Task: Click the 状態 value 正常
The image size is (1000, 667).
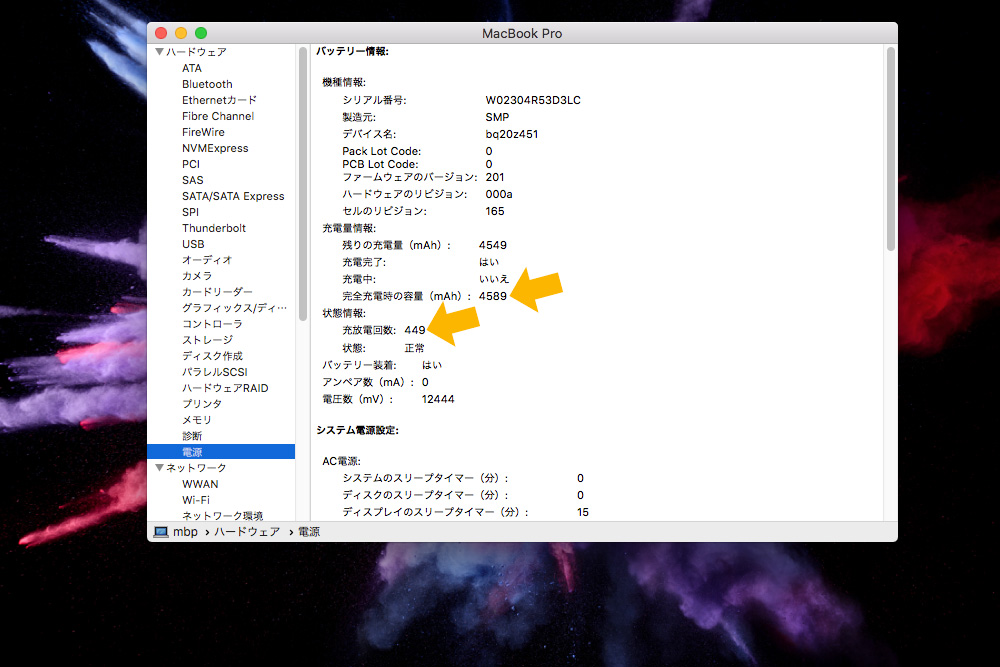Action: point(415,348)
